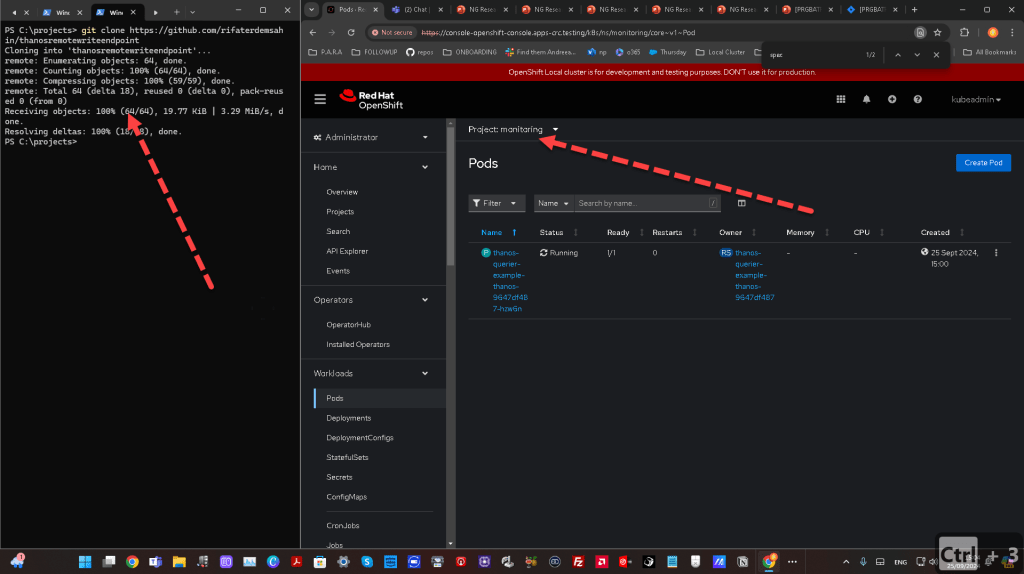This screenshot has height=574, width=1024.
Task: Open the terminal tab dropdown arrow
Action: coord(192,12)
